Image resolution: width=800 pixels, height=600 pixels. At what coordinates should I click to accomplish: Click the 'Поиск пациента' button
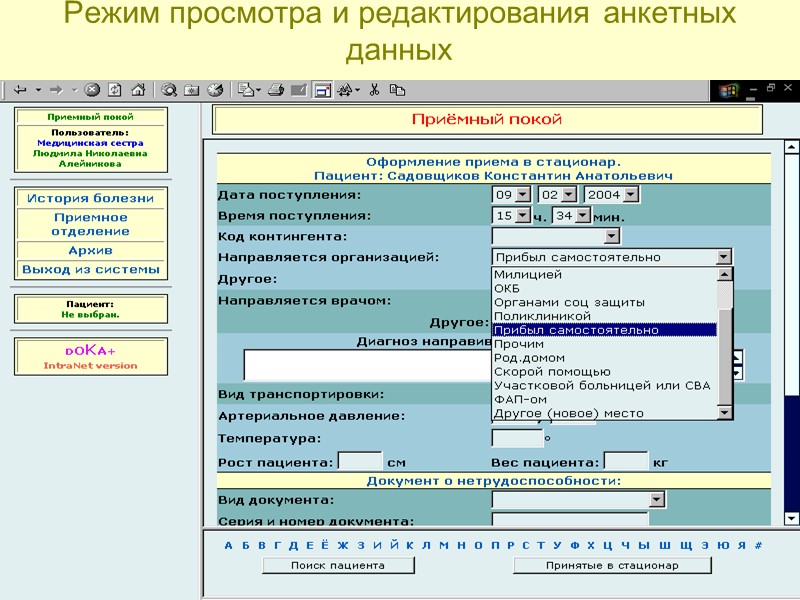click(337, 565)
